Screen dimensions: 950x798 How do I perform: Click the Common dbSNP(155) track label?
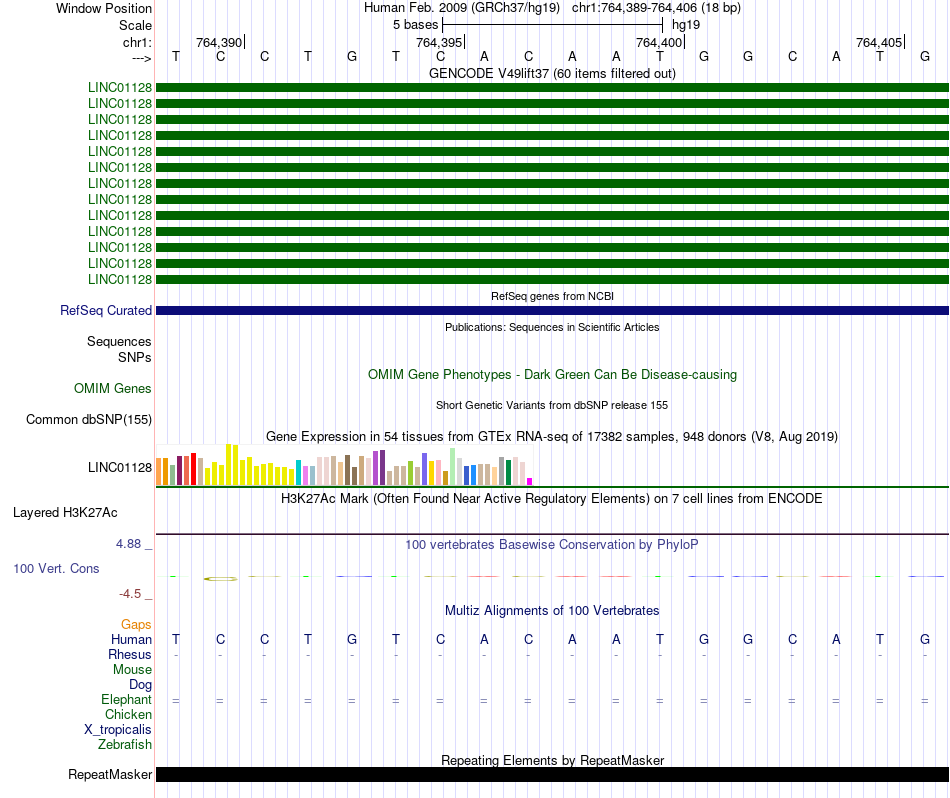[x=88, y=419]
